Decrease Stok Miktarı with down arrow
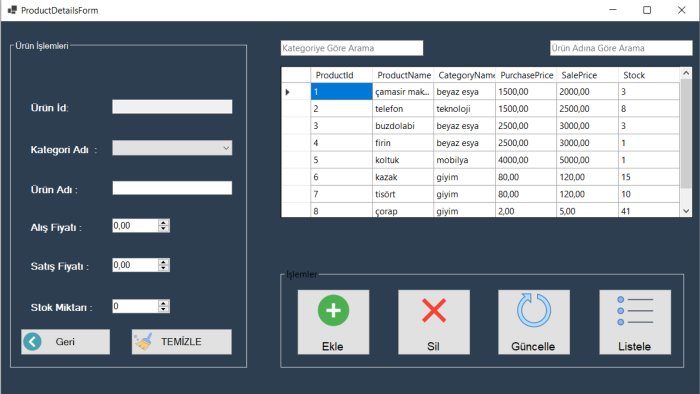Image resolution: width=700 pixels, height=394 pixels. pyautogui.click(x=164, y=309)
